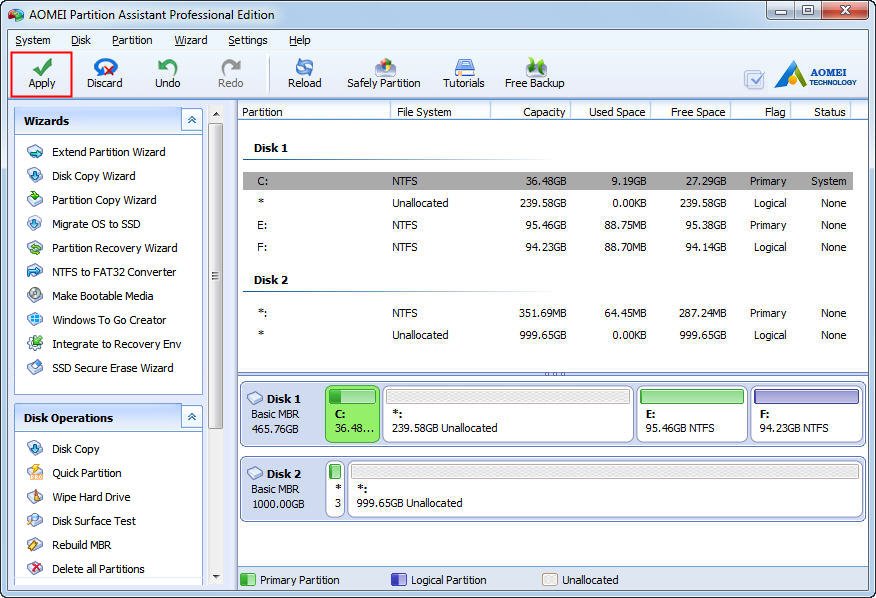Open the Wizard menu
Screen dimensions: 876x598
coord(191,40)
